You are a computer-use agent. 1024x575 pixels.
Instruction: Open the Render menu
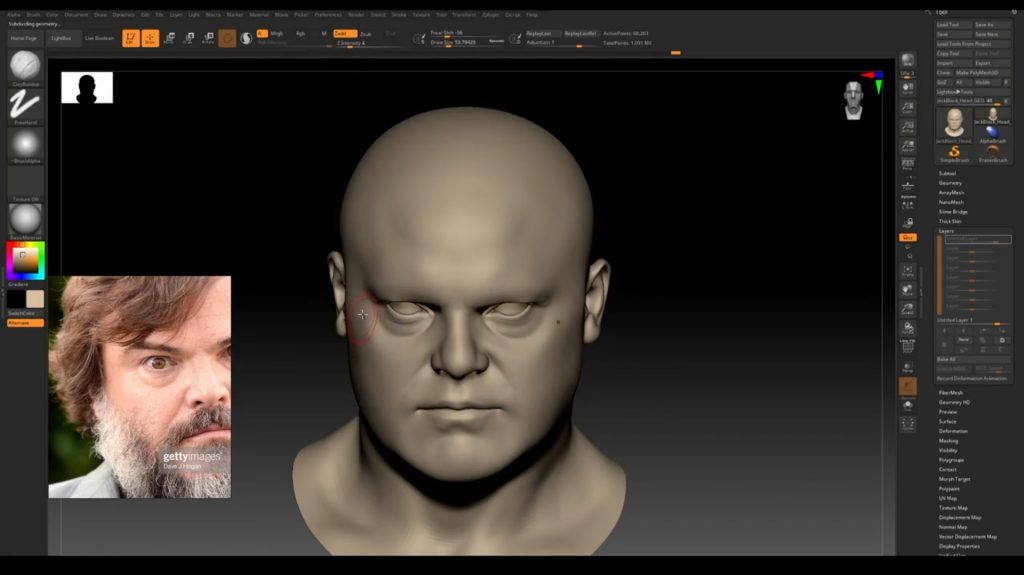pyautogui.click(x=356, y=14)
